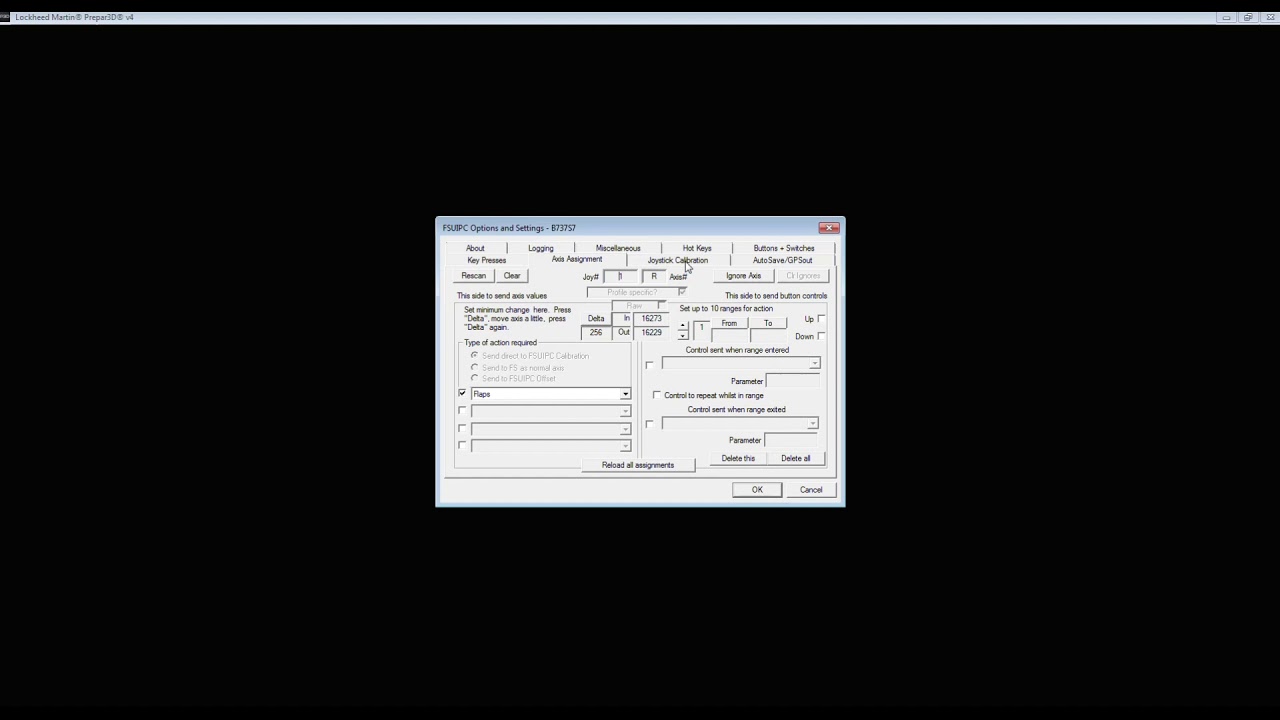This screenshot has width=1280, height=720.
Task: Confirm with the OK button
Action: (757, 490)
